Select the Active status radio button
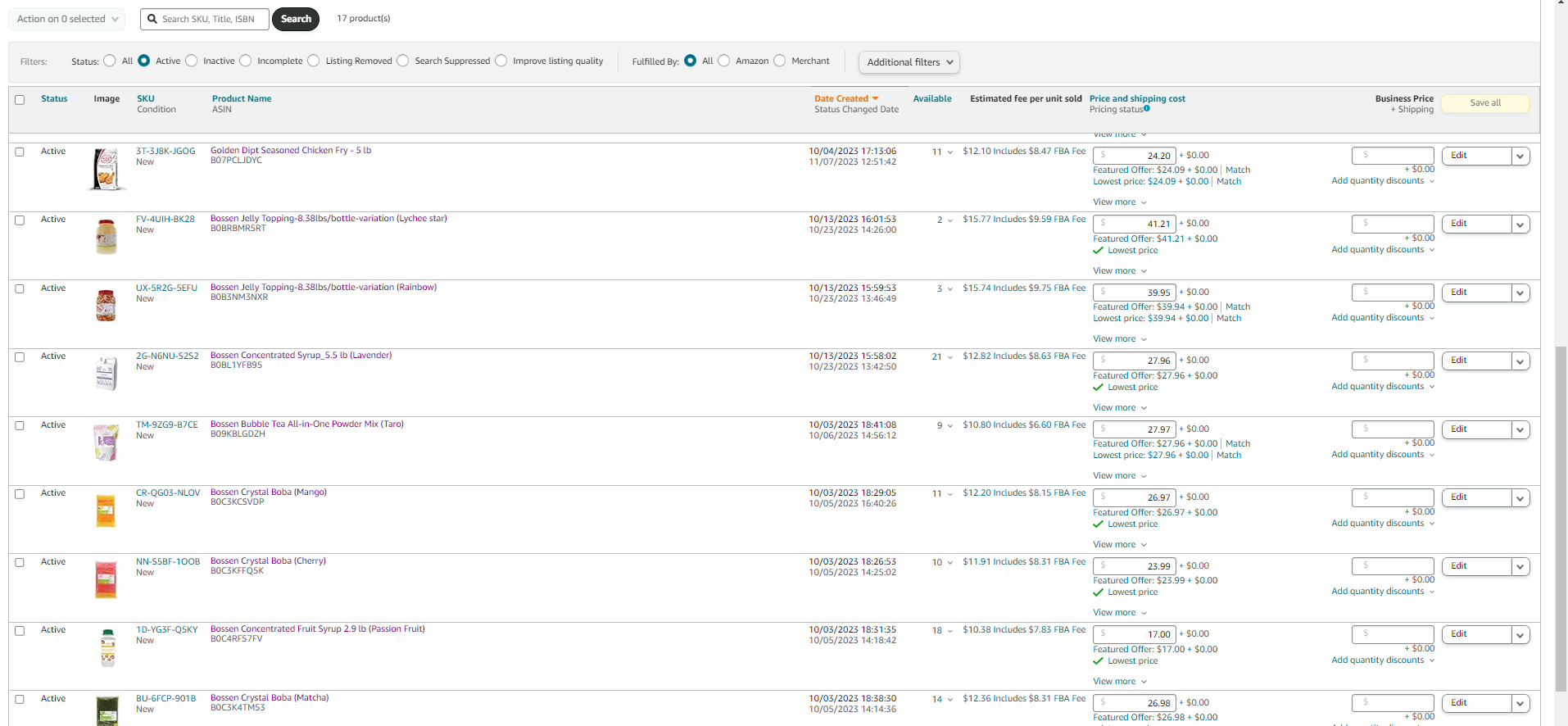 pos(144,61)
